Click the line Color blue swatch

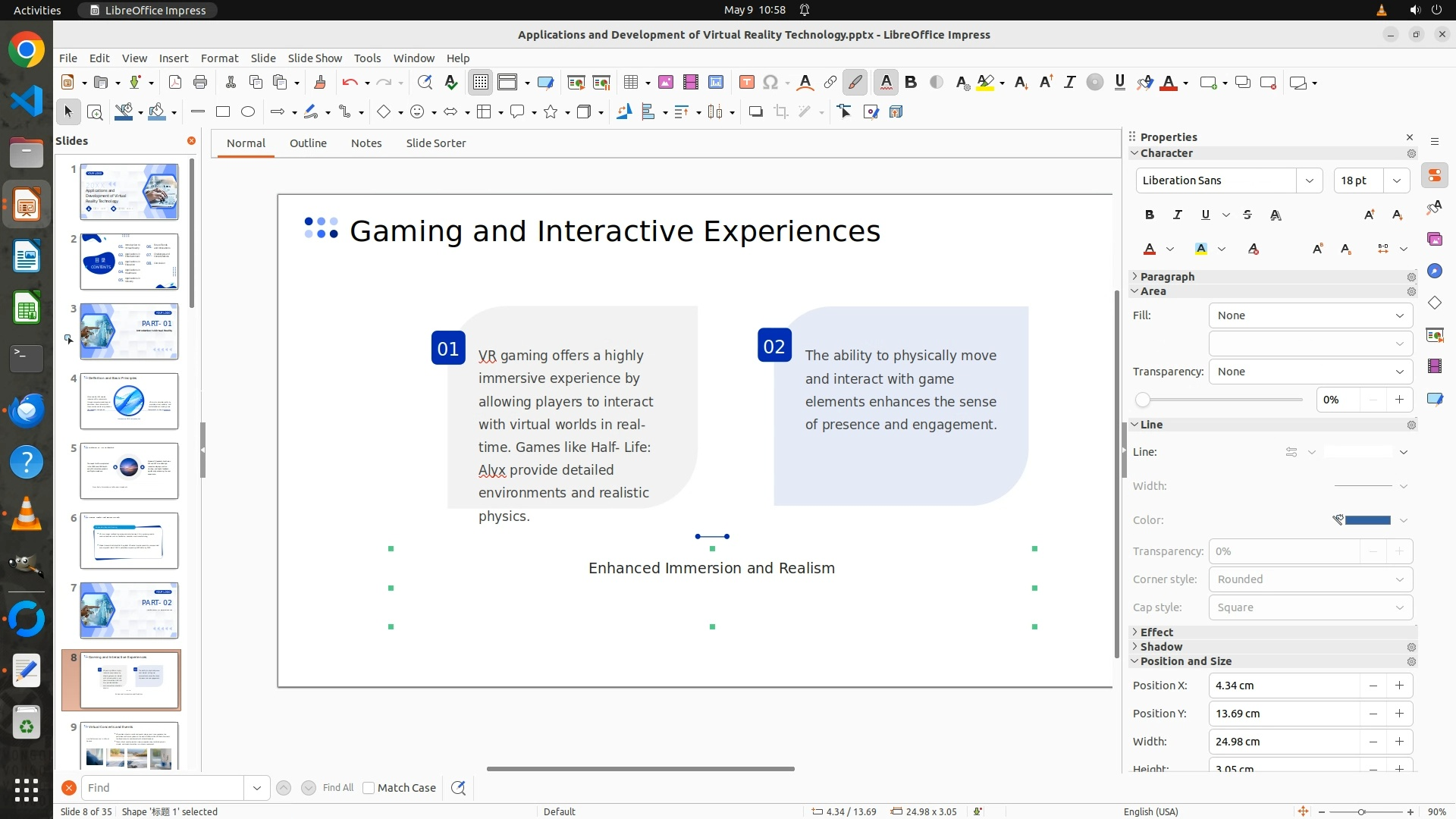(x=1367, y=520)
